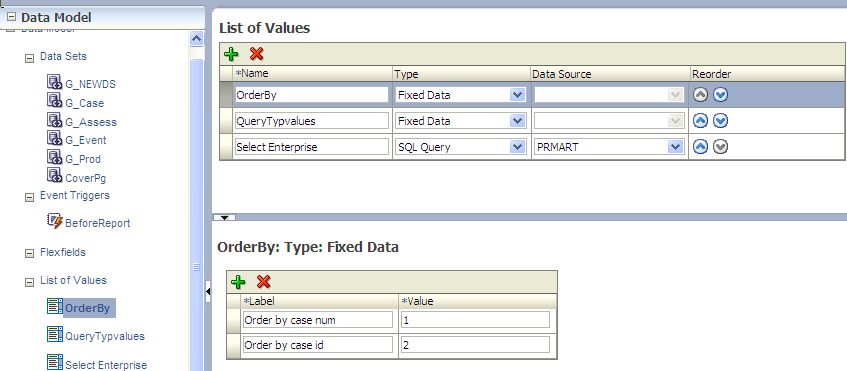Viewport: 847px width, 371px height.
Task: Click the scroll up arrow in Data Model panel
Action: coord(196,38)
